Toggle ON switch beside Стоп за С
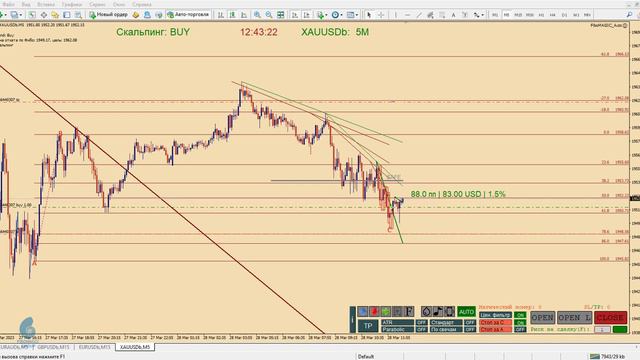 pos(520,322)
